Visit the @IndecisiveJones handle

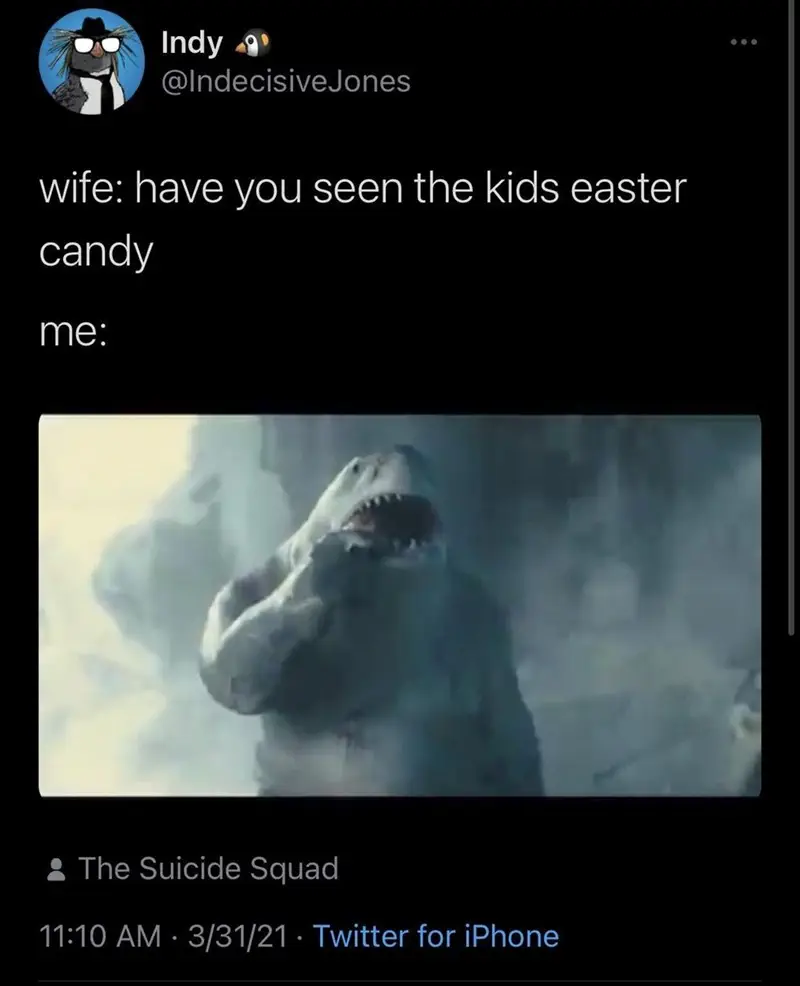tap(286, 82)
